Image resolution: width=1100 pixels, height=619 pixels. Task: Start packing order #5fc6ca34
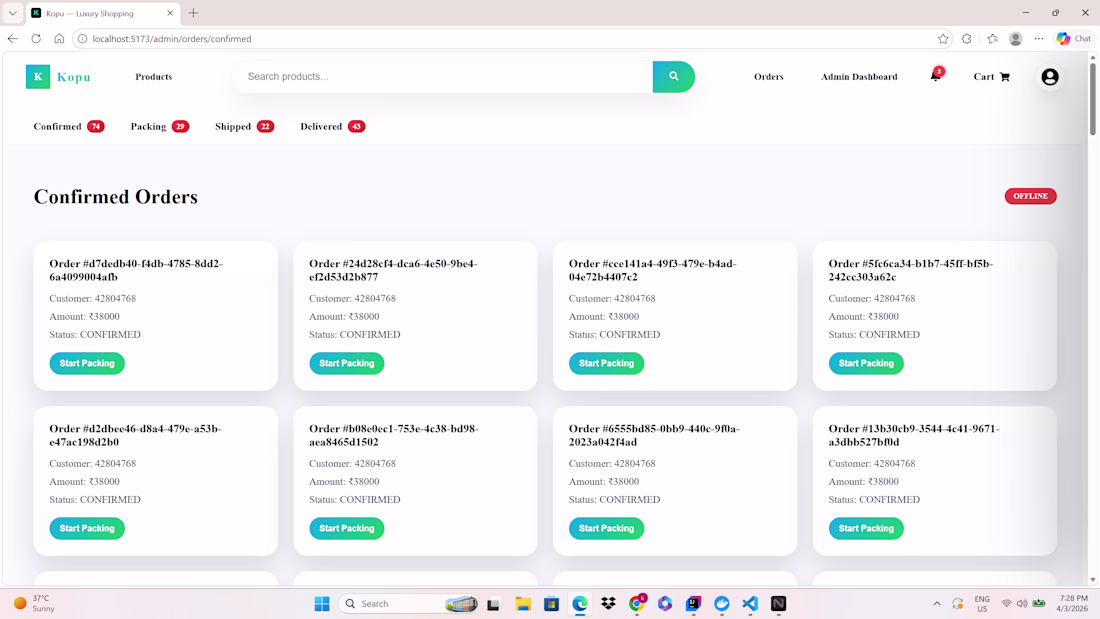(866, 363)
